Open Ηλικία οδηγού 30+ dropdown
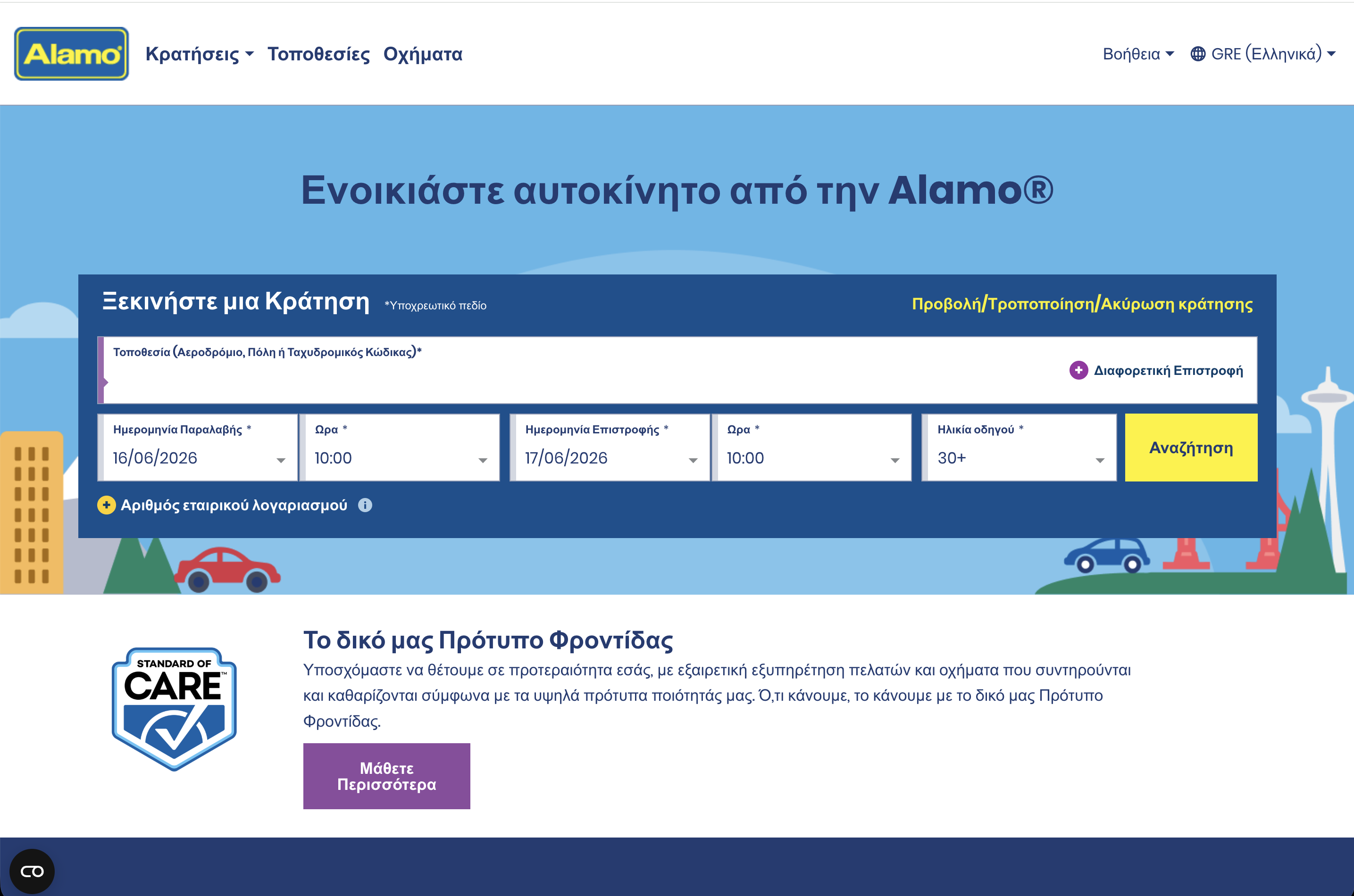1354x896 pixels. pos(1019,448)
